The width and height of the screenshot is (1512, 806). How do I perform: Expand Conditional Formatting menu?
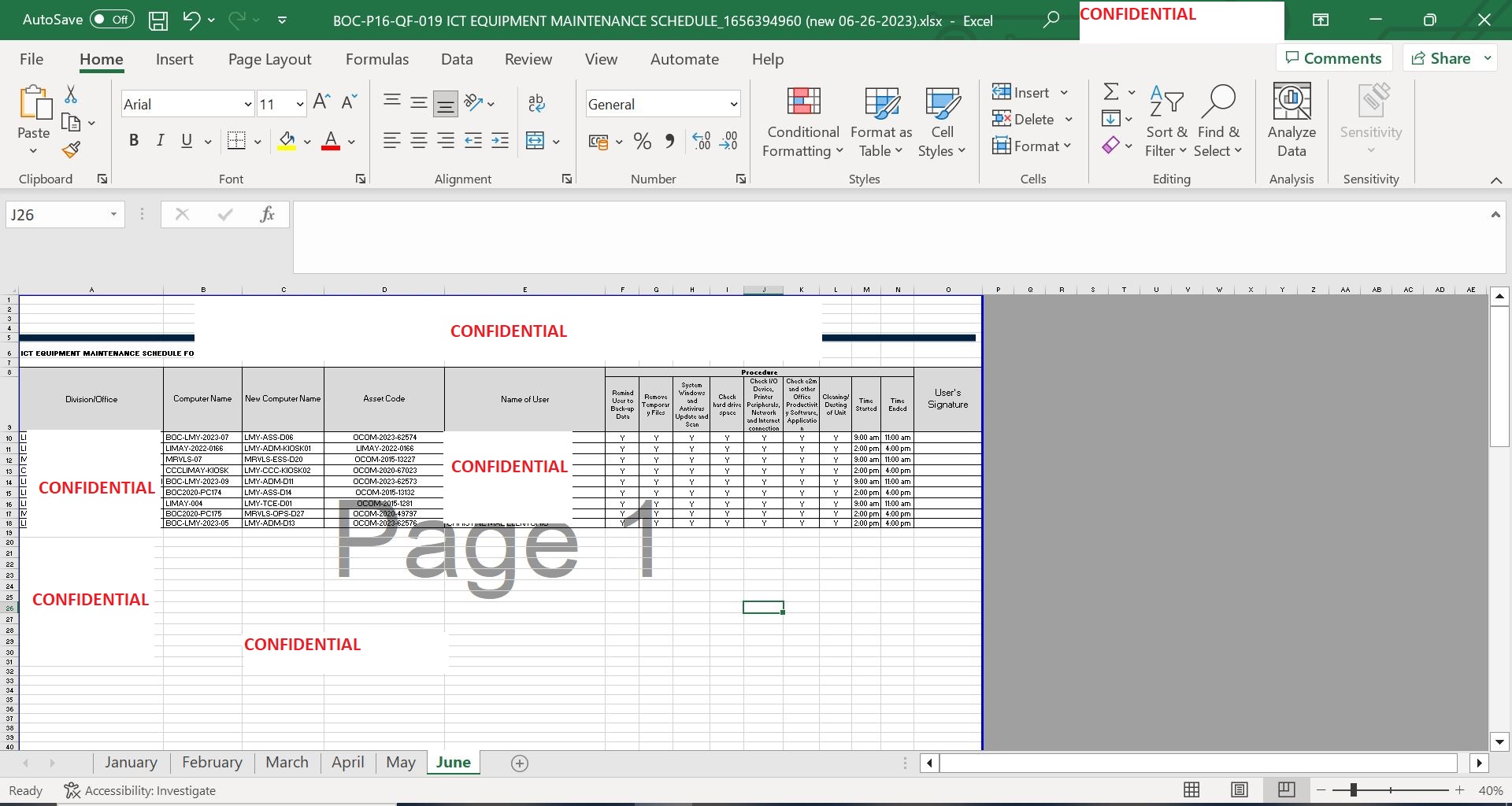[803, 122]
